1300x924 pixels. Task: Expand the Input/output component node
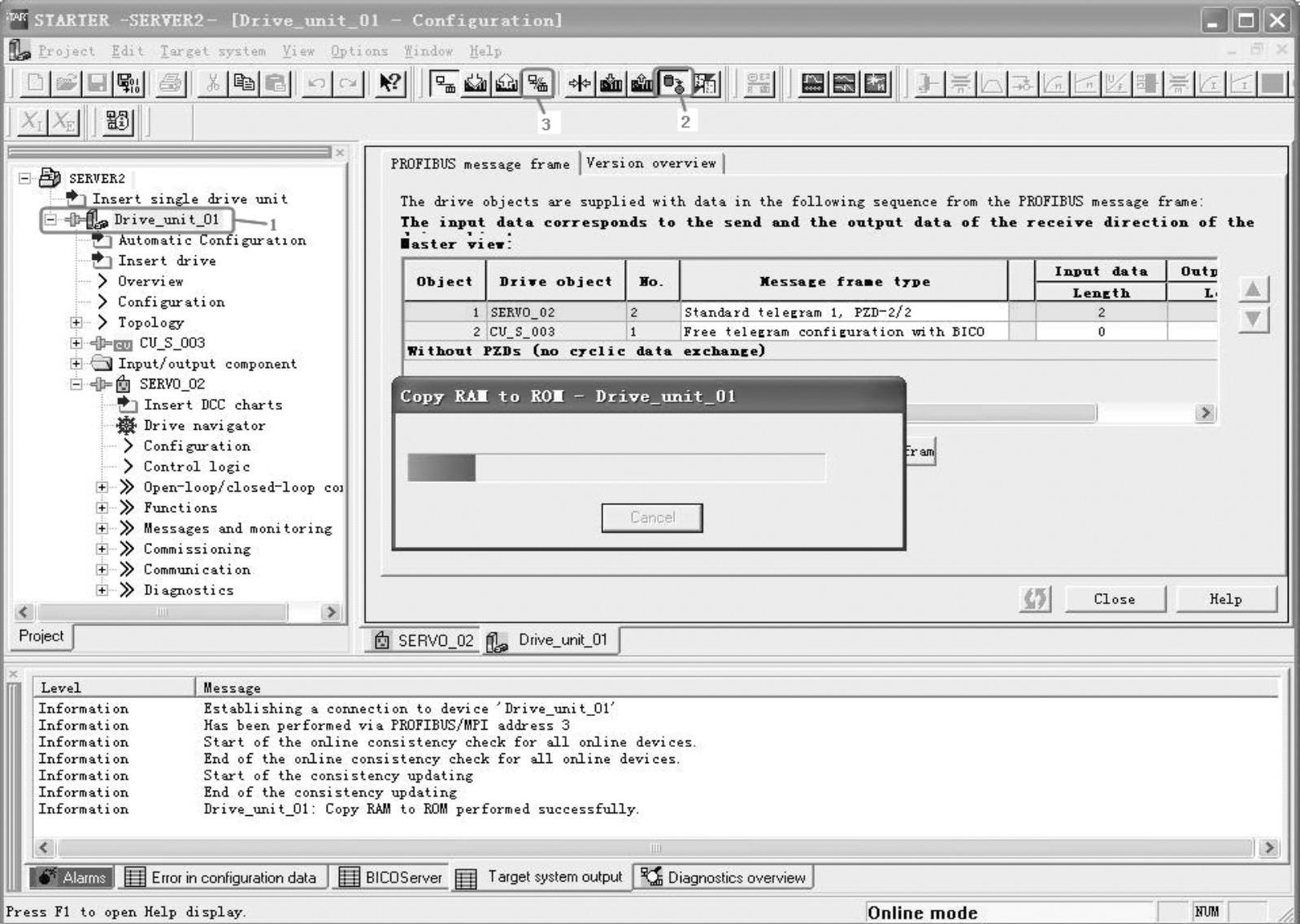(x=76, y=363)
